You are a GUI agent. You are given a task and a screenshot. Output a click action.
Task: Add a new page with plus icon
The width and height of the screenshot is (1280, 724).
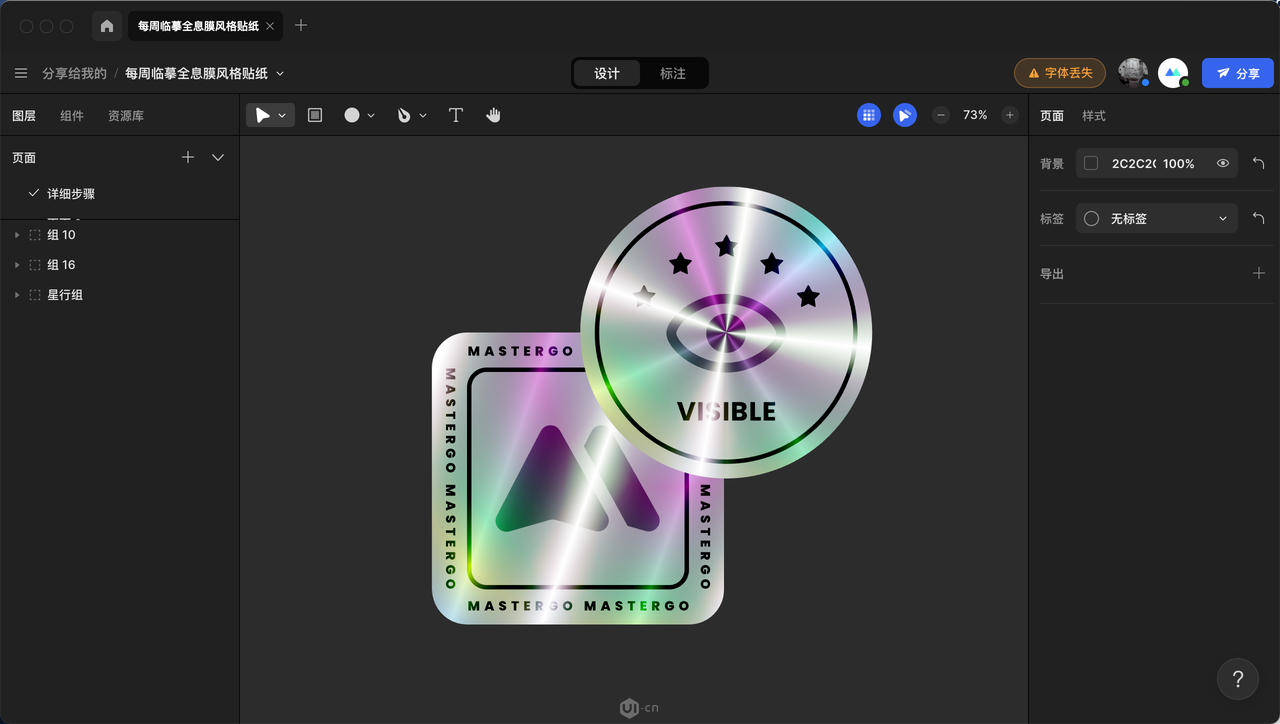tap(188, 157)
